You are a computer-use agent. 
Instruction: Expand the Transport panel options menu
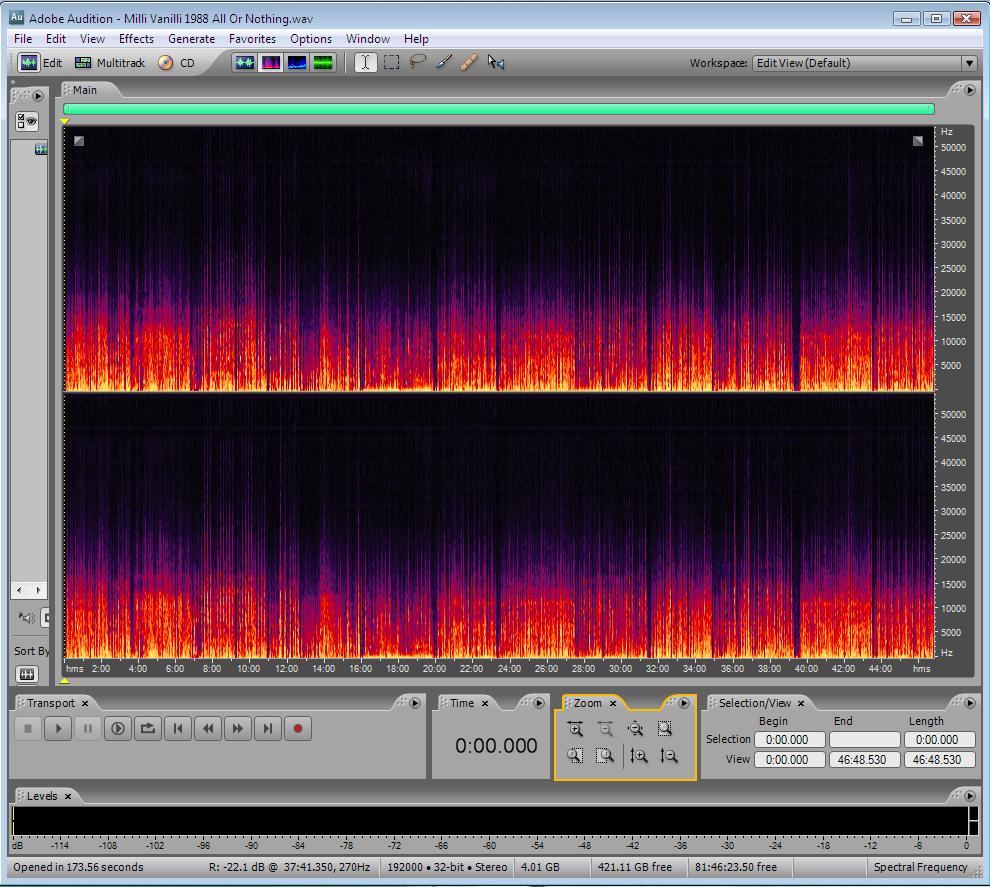pos(415,703)
